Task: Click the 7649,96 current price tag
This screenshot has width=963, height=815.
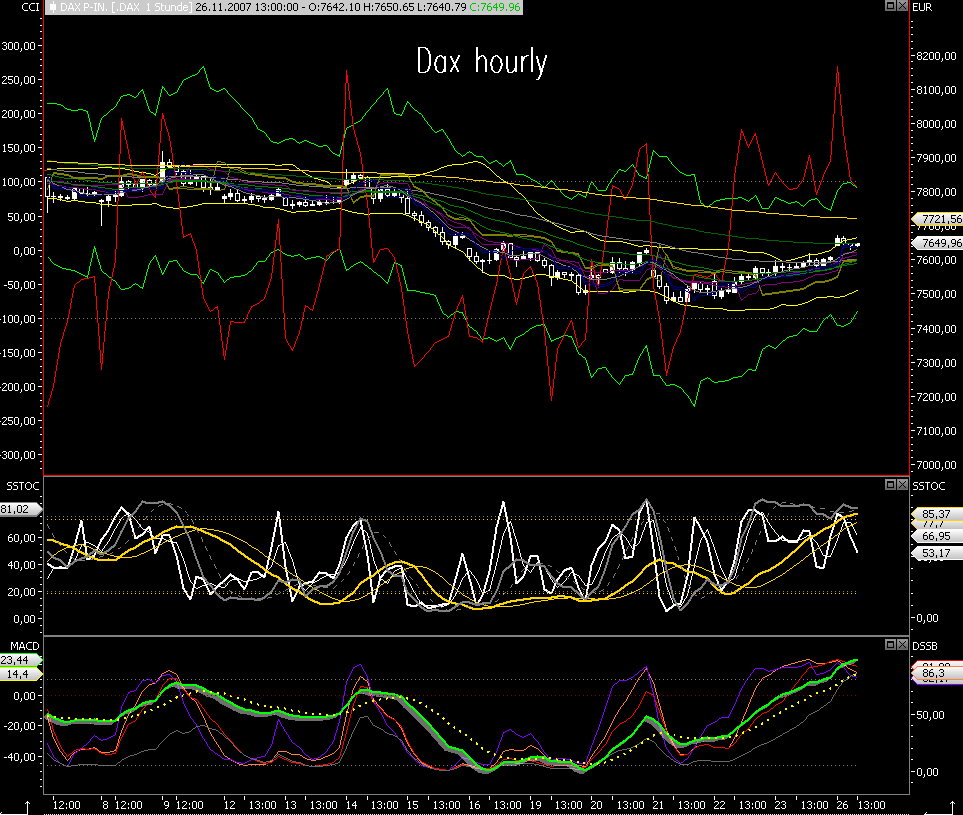Action: click(938, 242)
